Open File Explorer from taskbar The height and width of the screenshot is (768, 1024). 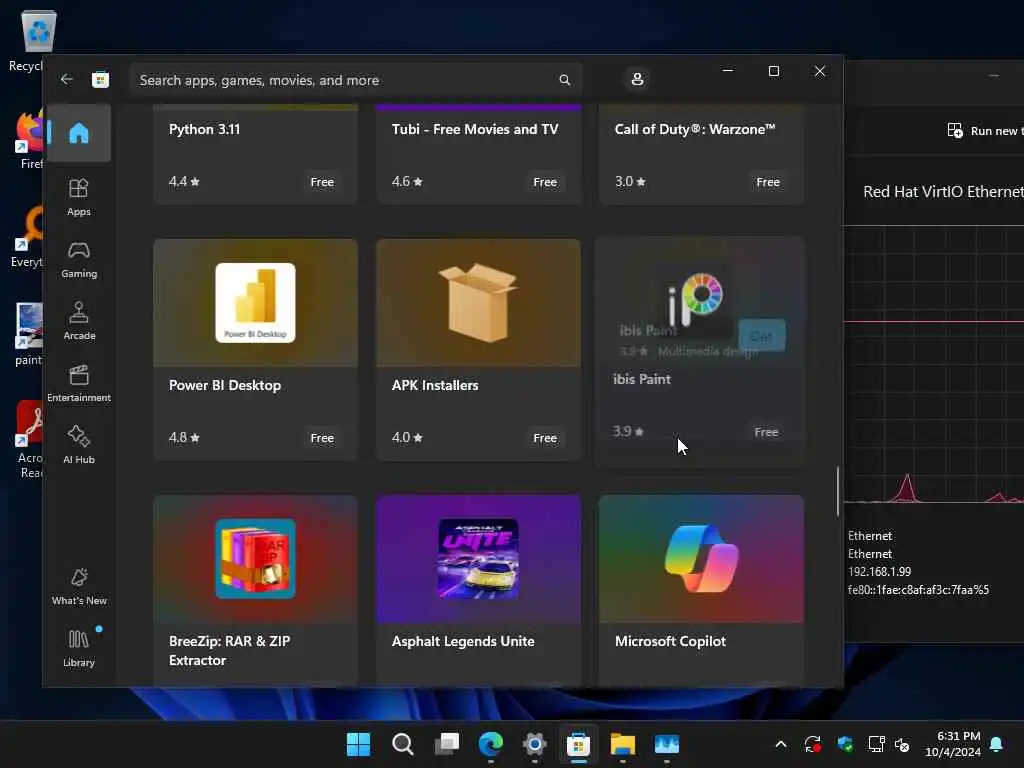(x=622, y=744)
